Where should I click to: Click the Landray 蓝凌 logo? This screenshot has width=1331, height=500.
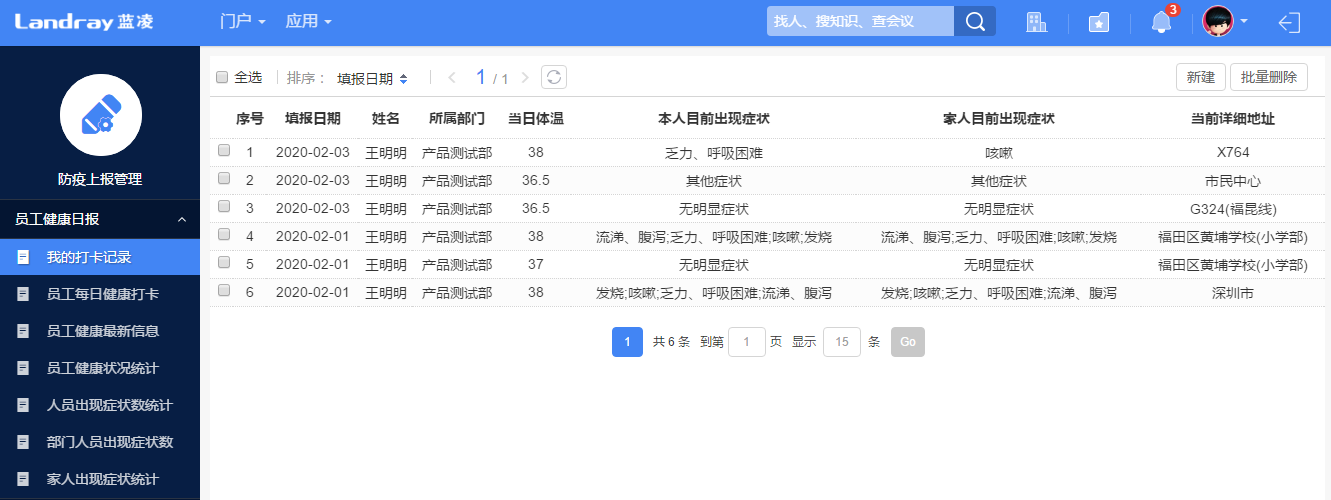84,21
